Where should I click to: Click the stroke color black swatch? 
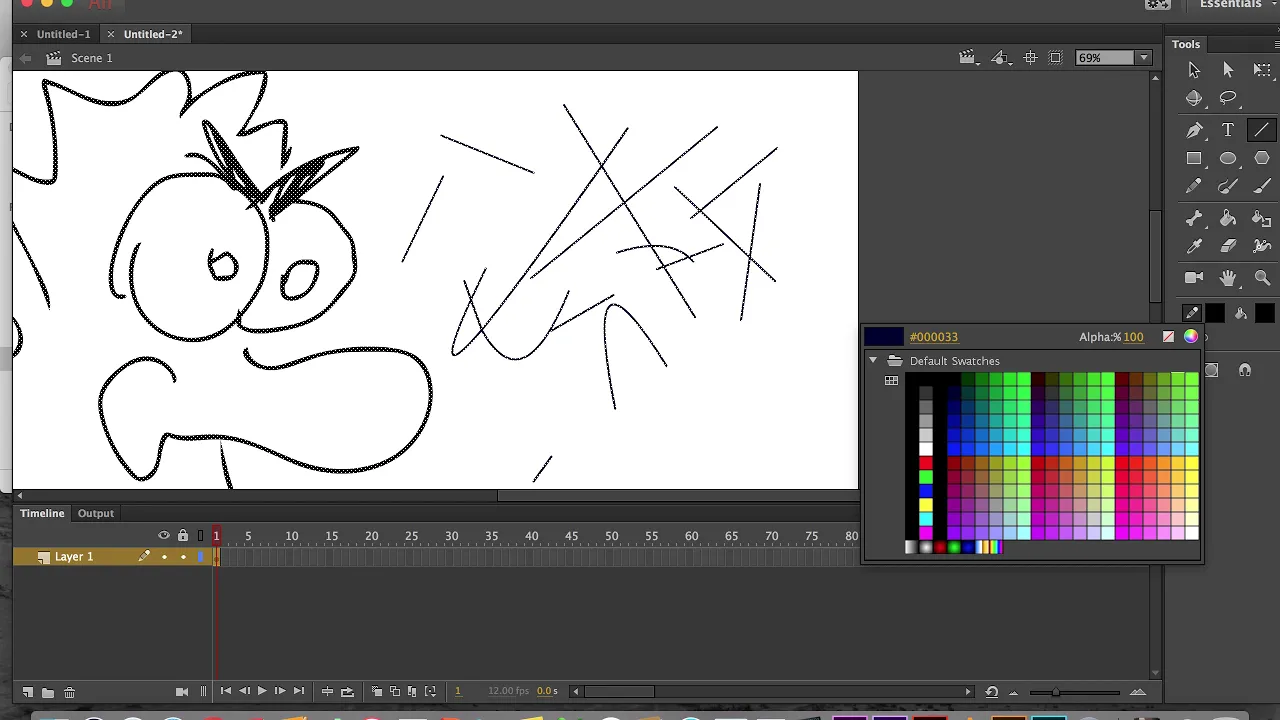(1214, 314)
